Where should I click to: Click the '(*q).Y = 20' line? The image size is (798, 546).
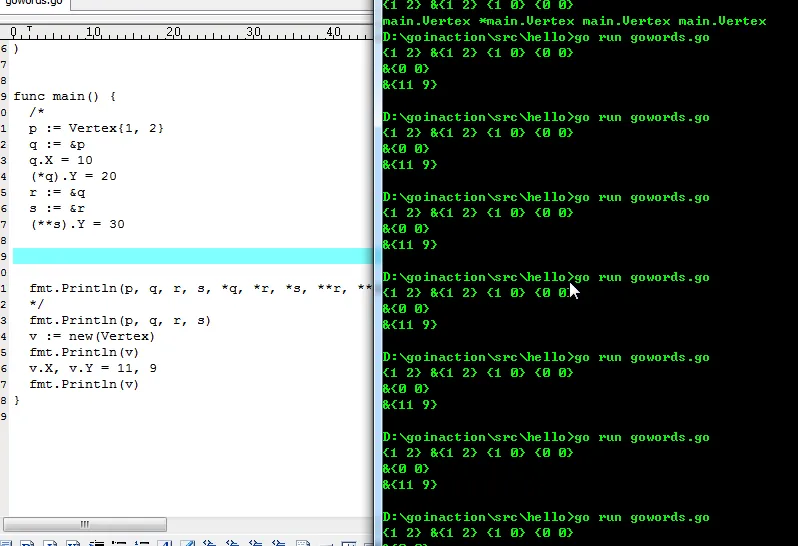(x=73, y=177)
